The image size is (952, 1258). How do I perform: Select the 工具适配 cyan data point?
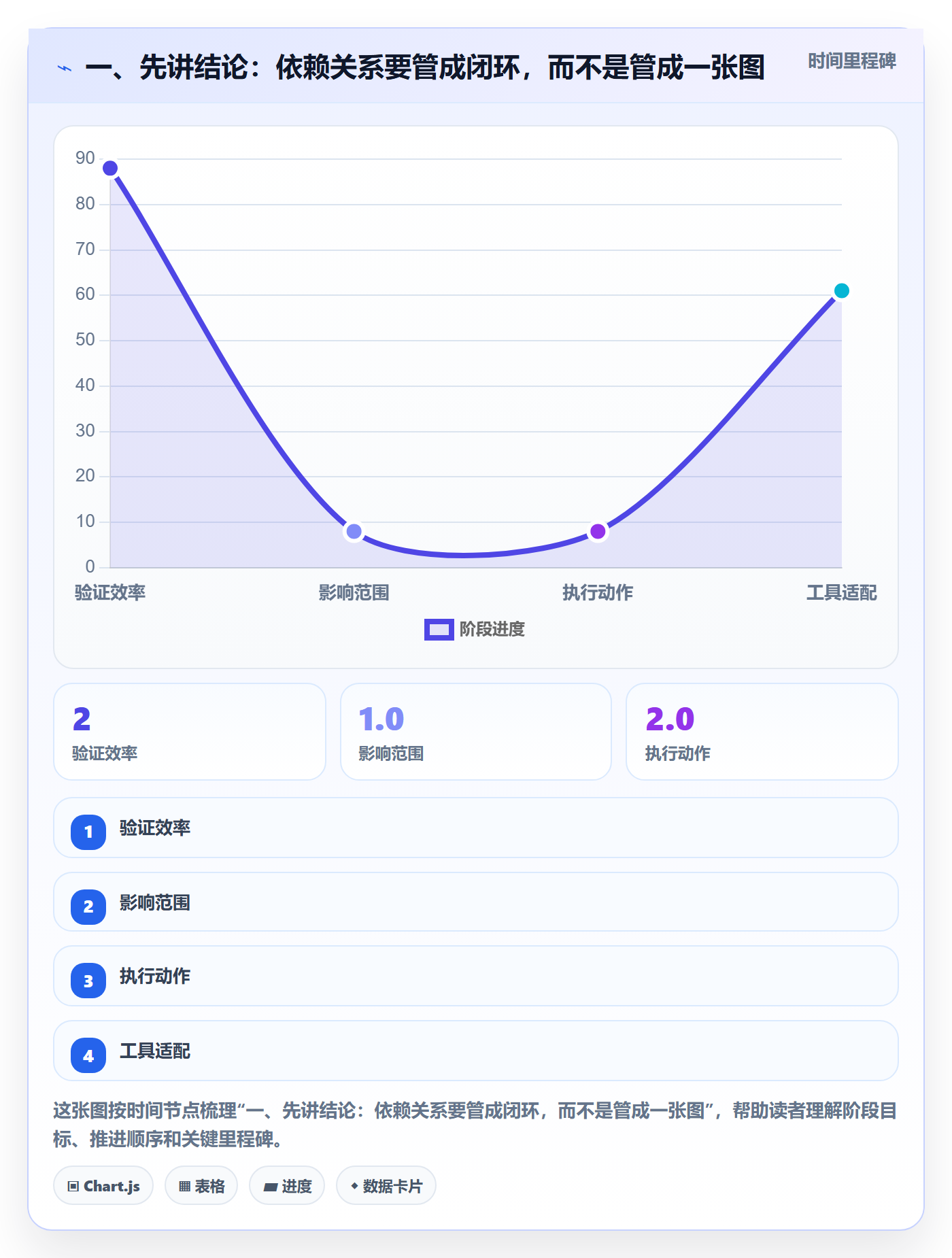pos(841,290)
